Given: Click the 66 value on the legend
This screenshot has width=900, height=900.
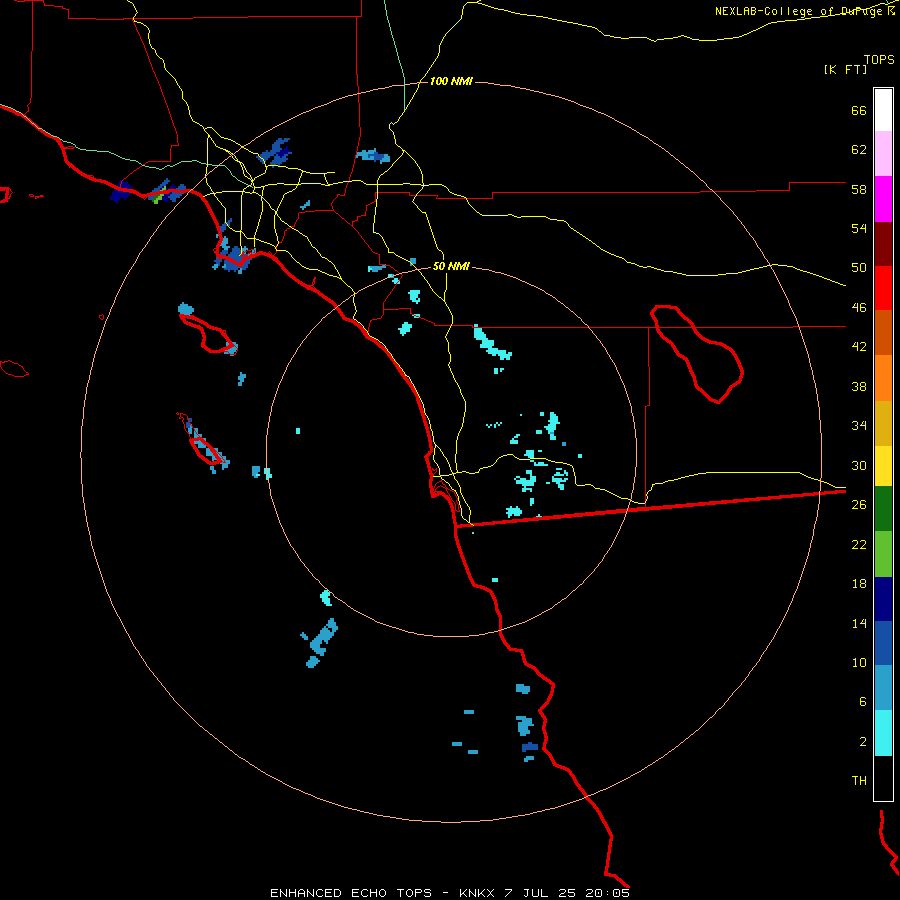Looking at the screenshot, I should [x=859, y=111].
